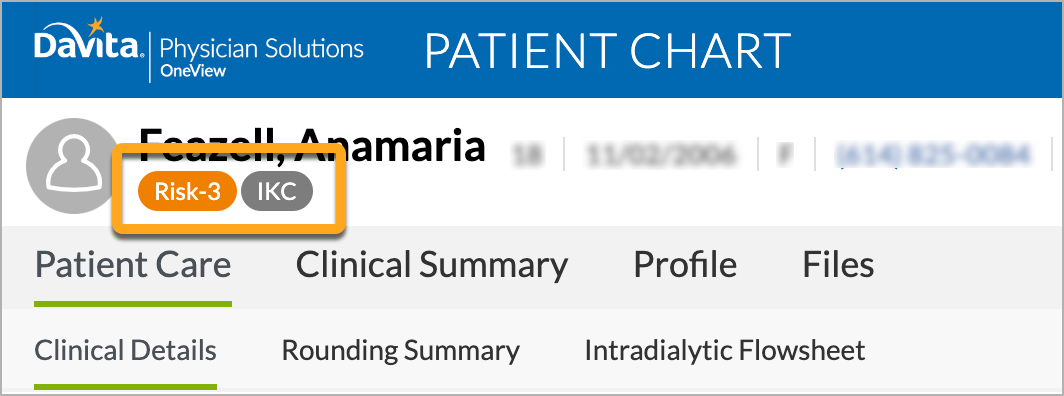Switch to the Patient Care tab
The height and width of the screenshot is (396, 1064).
click(133, 265)
